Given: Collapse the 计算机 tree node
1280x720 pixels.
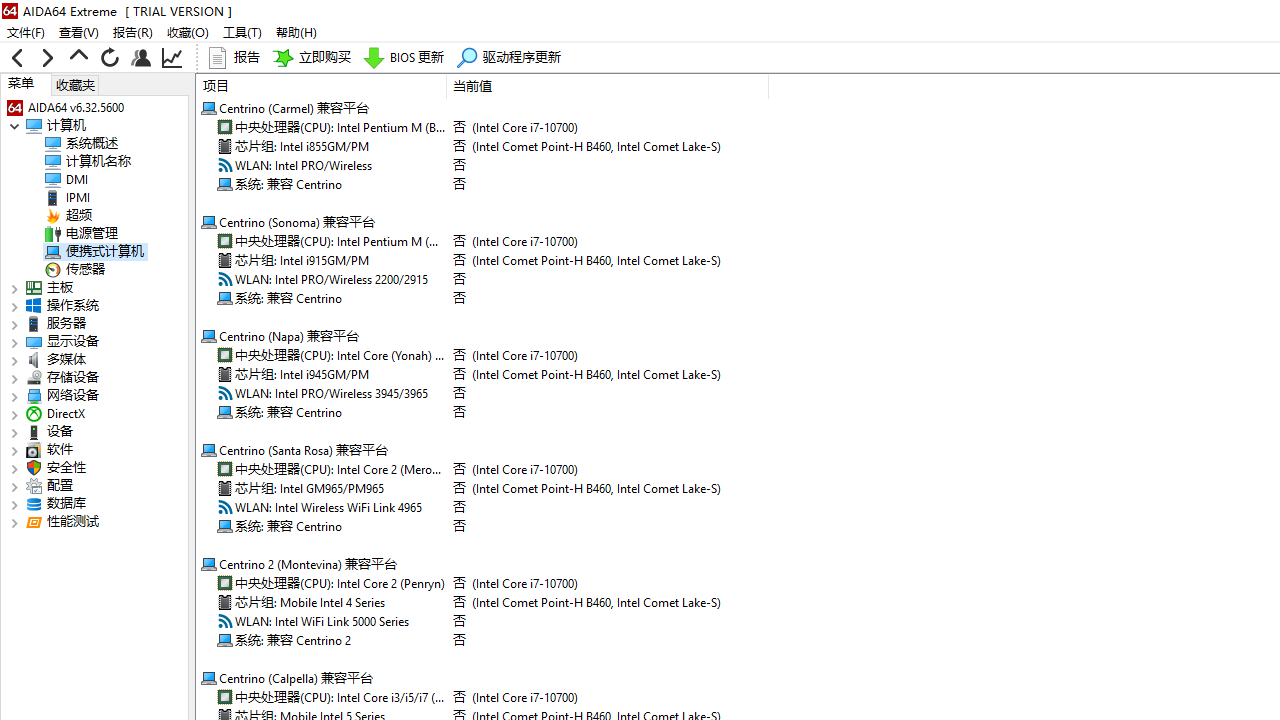Looking at the screenshot, I should point(14,126).
